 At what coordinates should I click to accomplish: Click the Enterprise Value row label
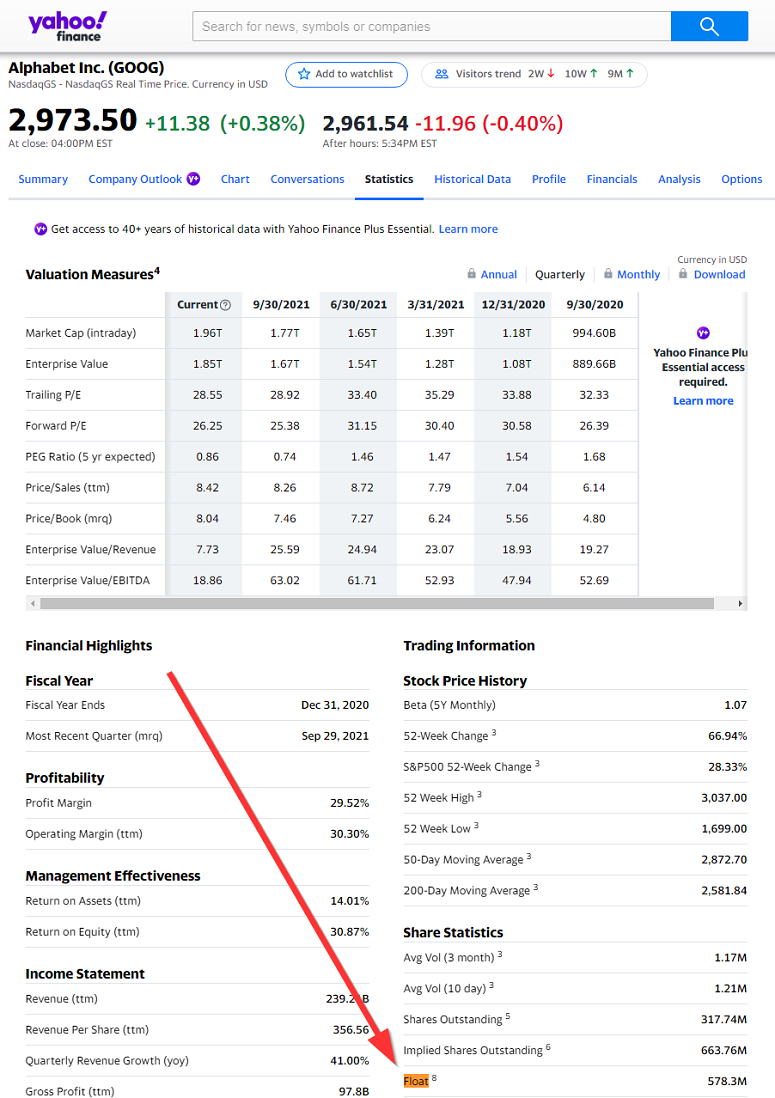tap(67, 364)
